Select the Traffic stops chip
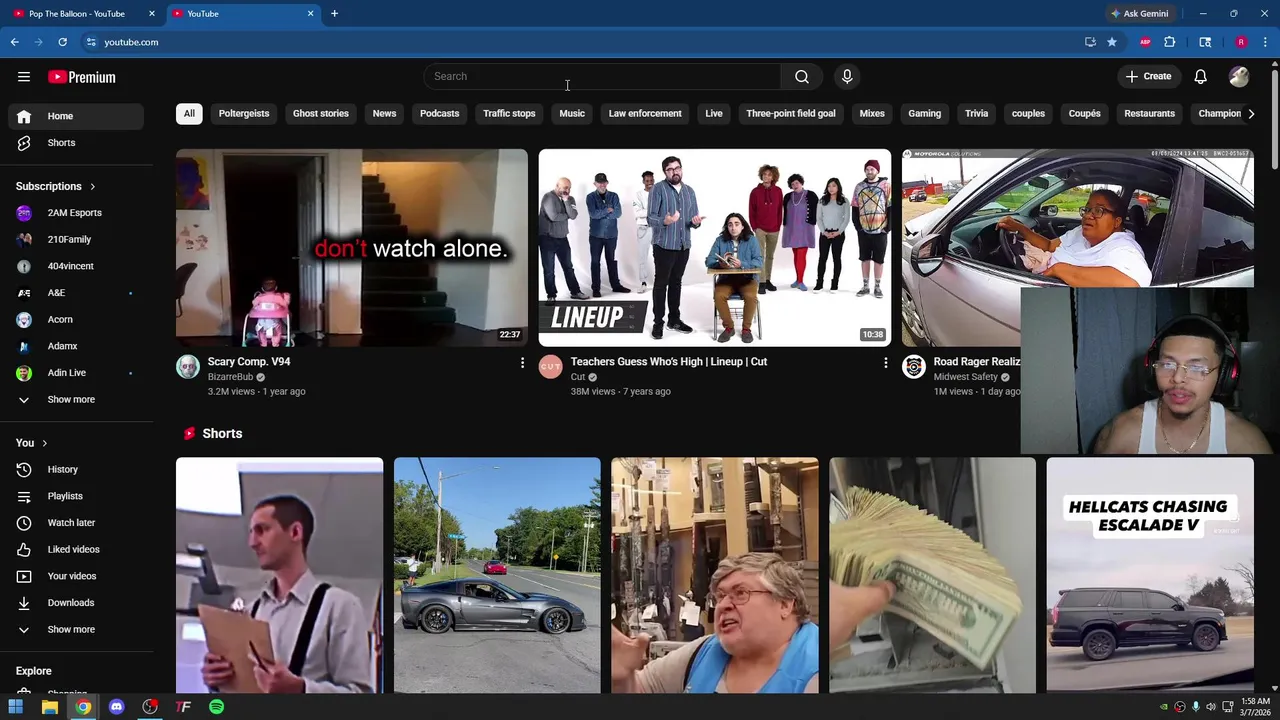This screenshot has height=720, width=1280. click(x=509, y=114)
